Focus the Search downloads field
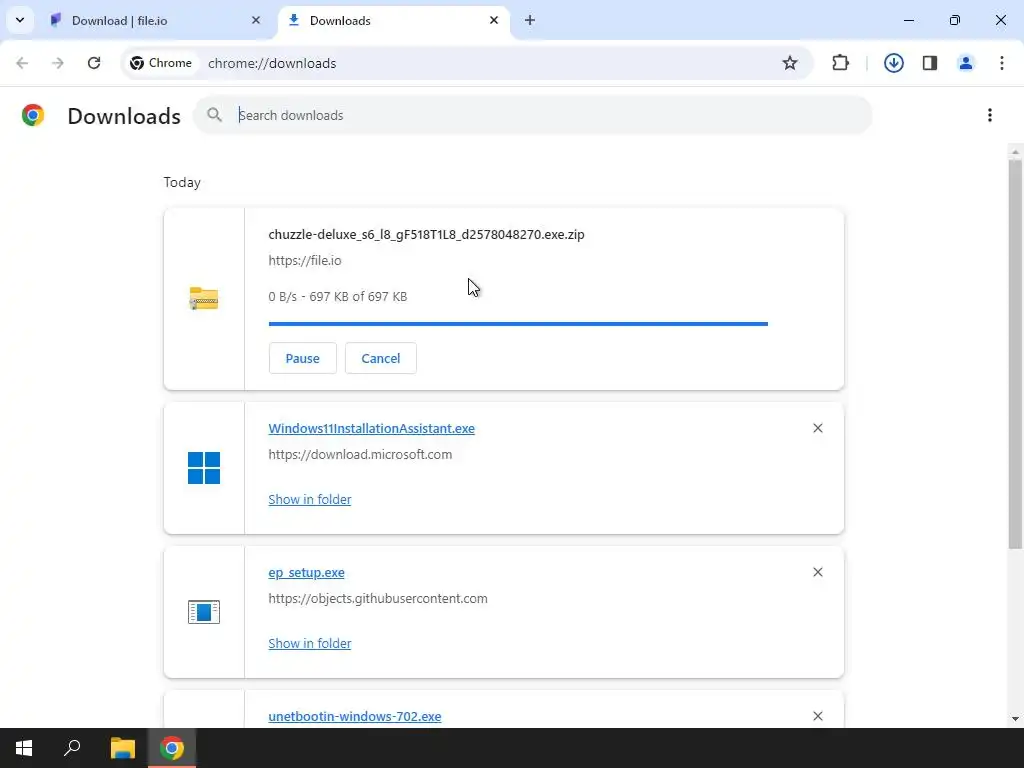This screenshot has height=768, width=1024. click(533, 115)
